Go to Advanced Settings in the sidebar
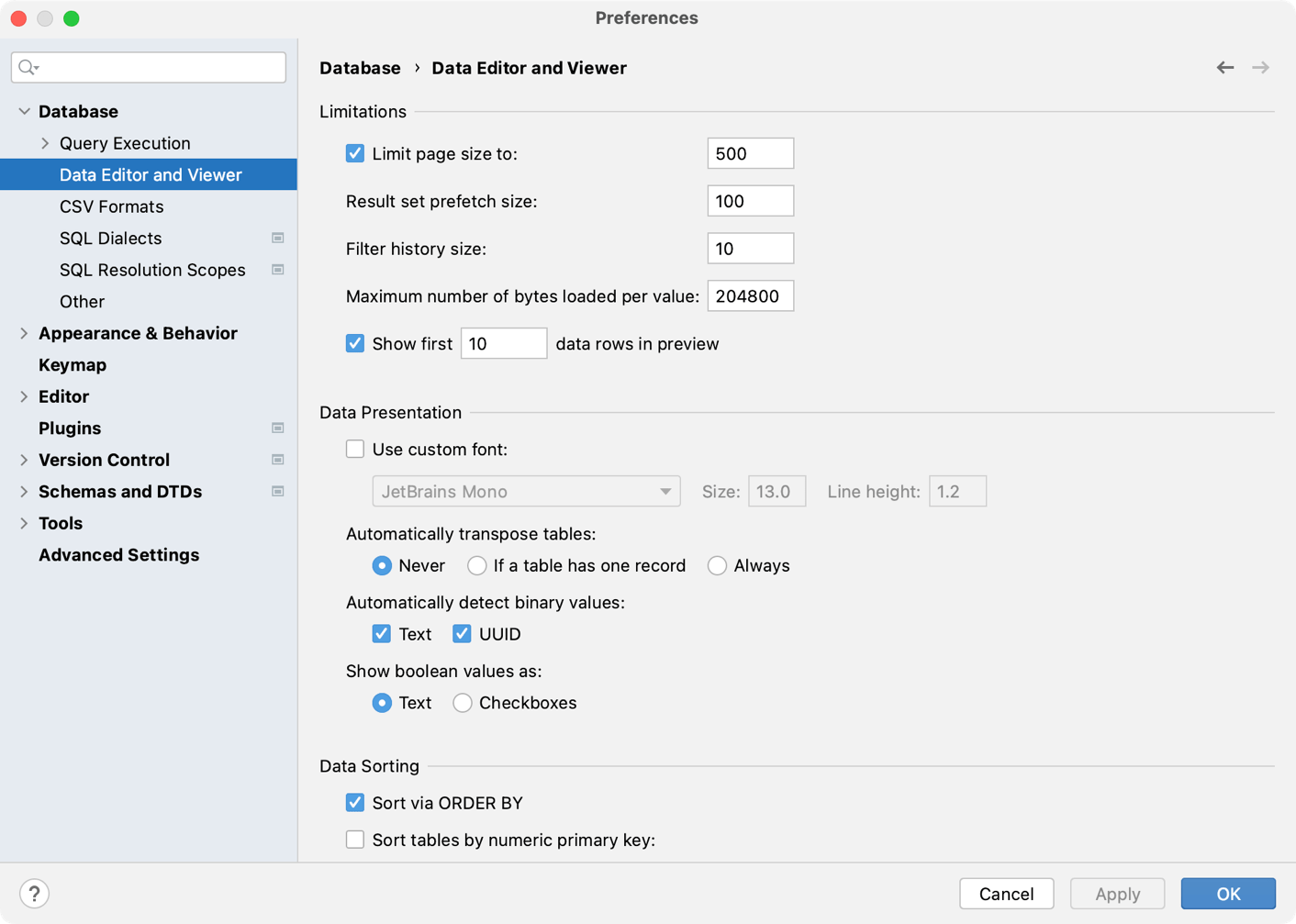This screenshot has width=1296, height=924. [x=118, y=555]
